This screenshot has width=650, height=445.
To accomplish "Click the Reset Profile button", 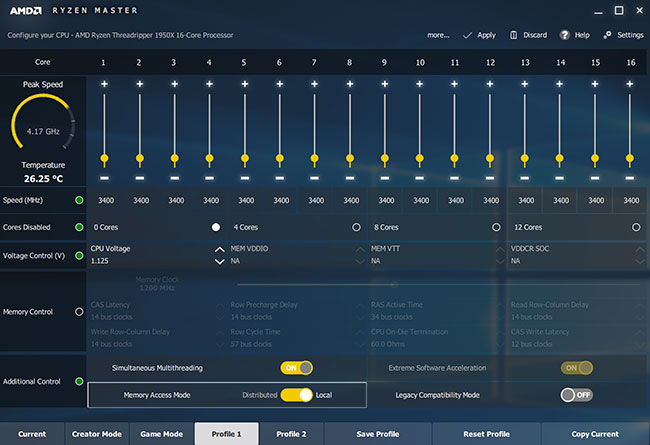I will tap(485, 434).
